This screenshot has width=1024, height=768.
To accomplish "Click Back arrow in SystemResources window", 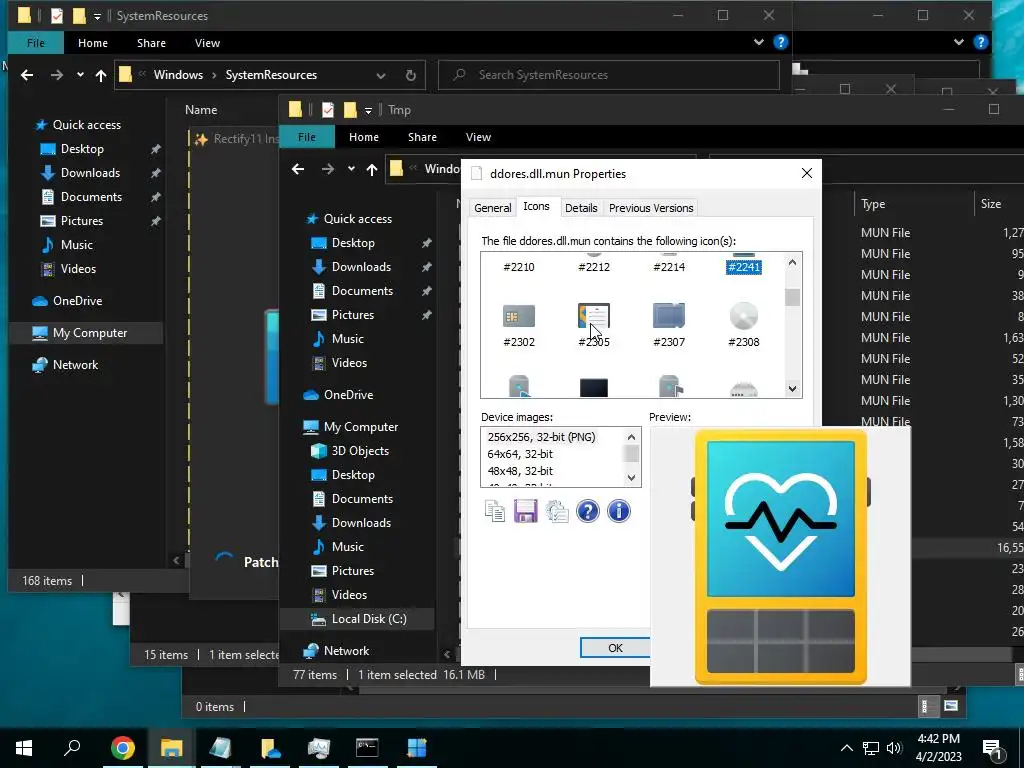I will coord(27,75).
